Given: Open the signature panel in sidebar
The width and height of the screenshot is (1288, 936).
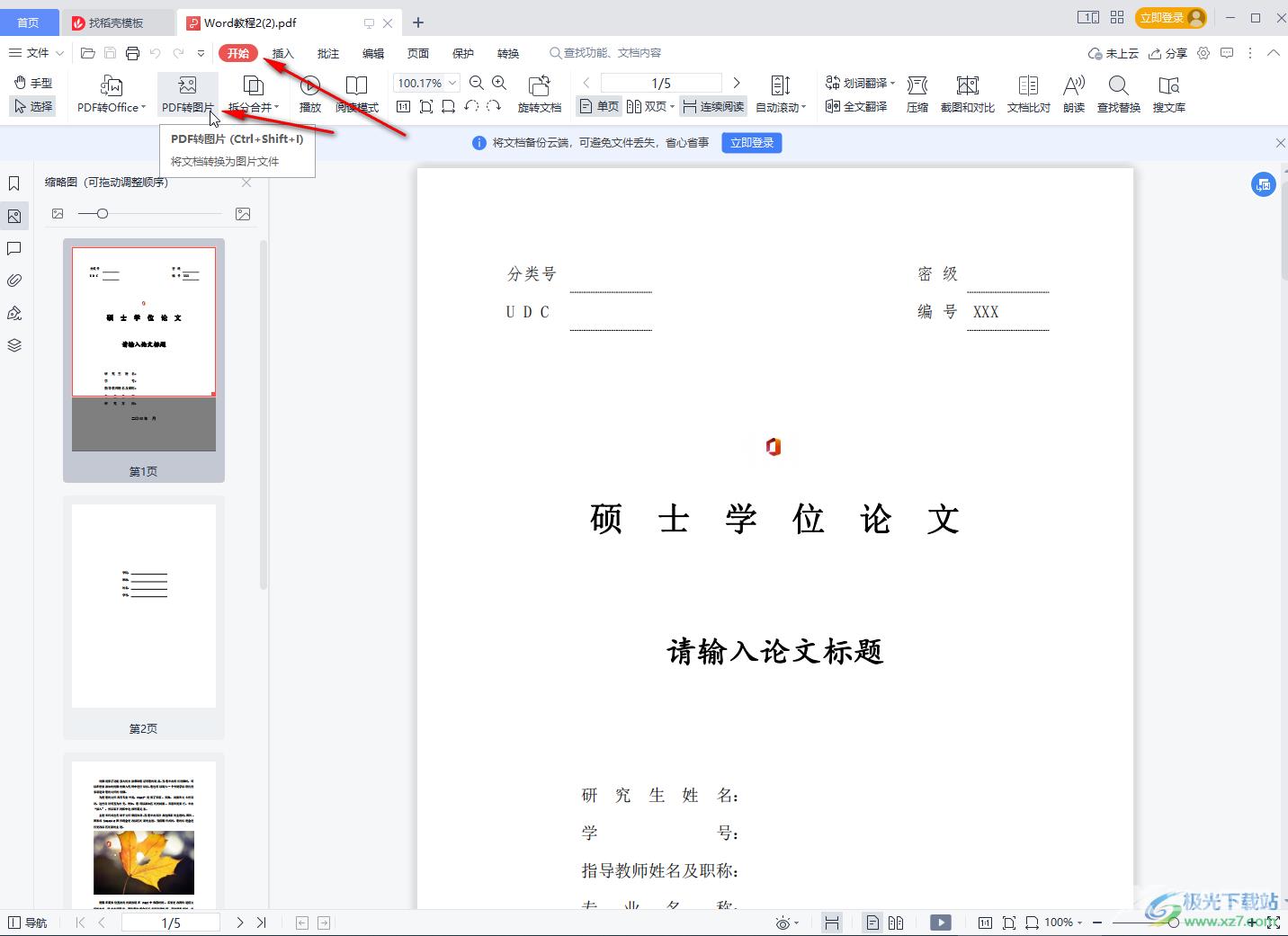Looking at the screenshot, I should (14, 313).
